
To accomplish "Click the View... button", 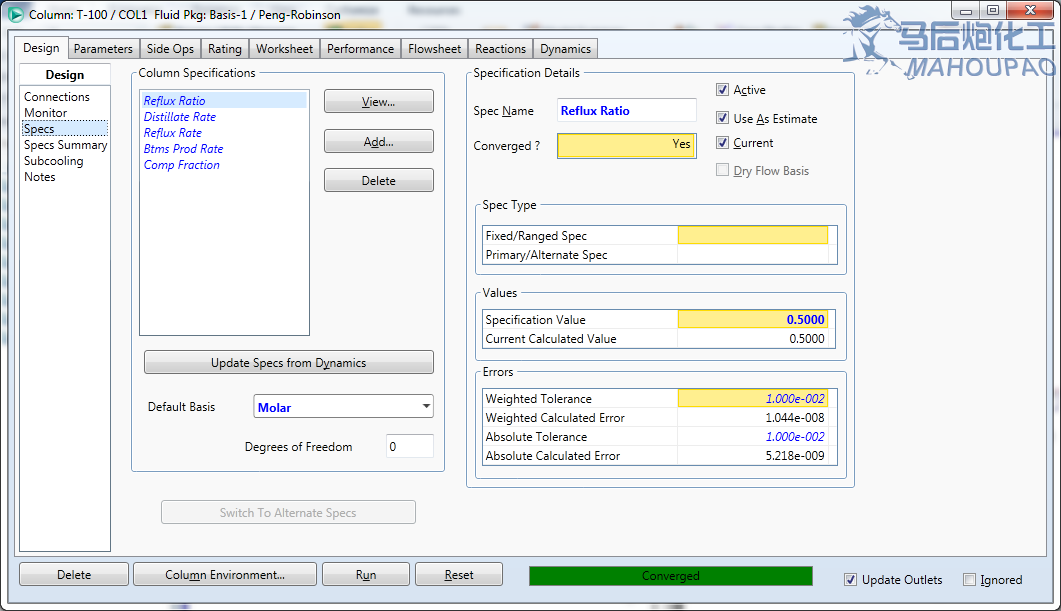I will [x=379, y=101].
